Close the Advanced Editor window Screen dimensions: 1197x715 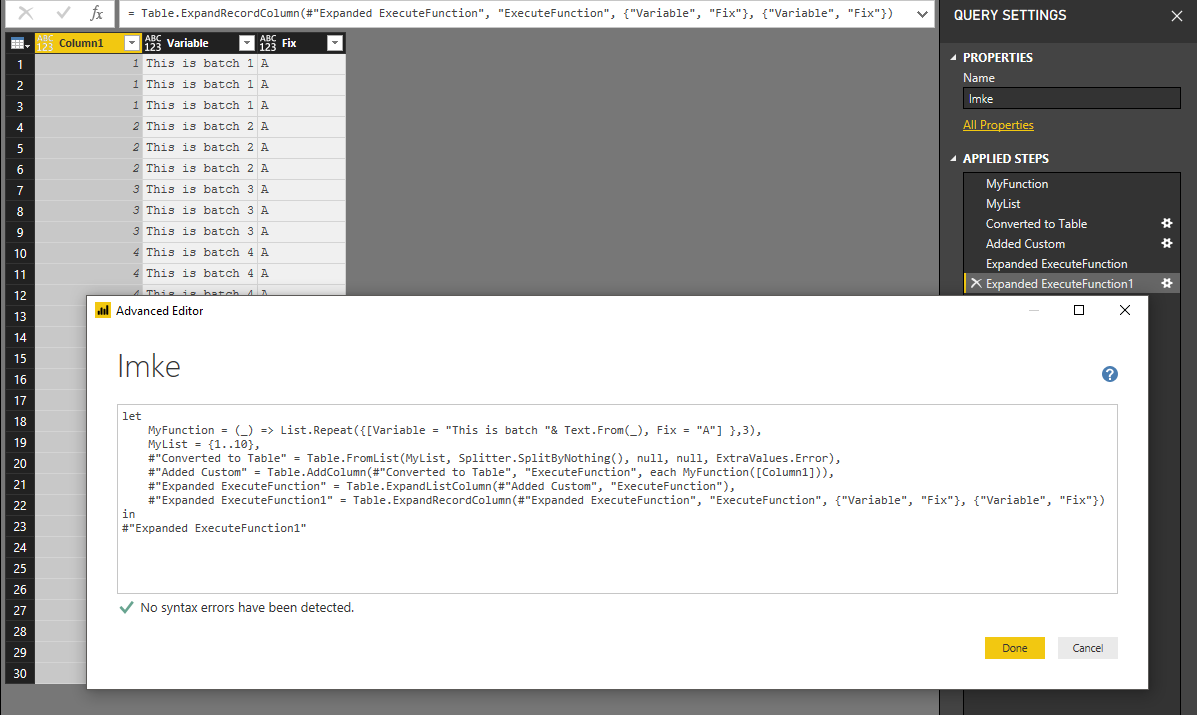pyautogui.click(x=1124, y=310)
